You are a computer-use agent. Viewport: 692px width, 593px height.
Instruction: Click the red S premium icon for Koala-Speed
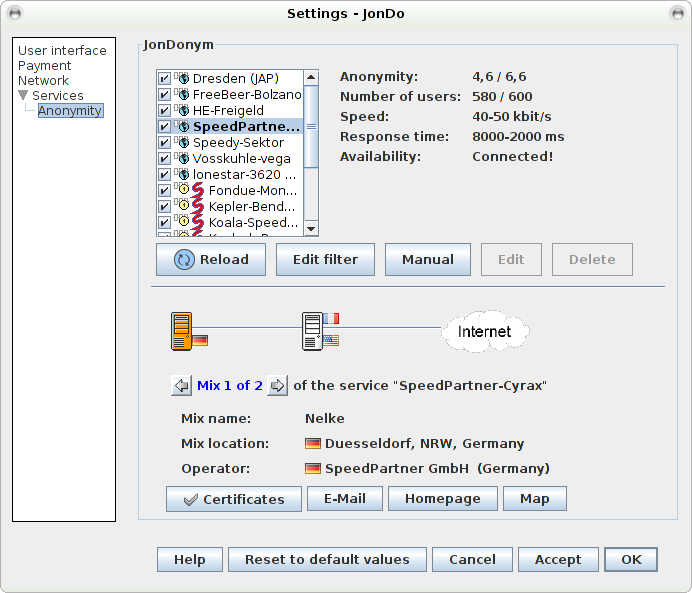(x=198, y=222)
